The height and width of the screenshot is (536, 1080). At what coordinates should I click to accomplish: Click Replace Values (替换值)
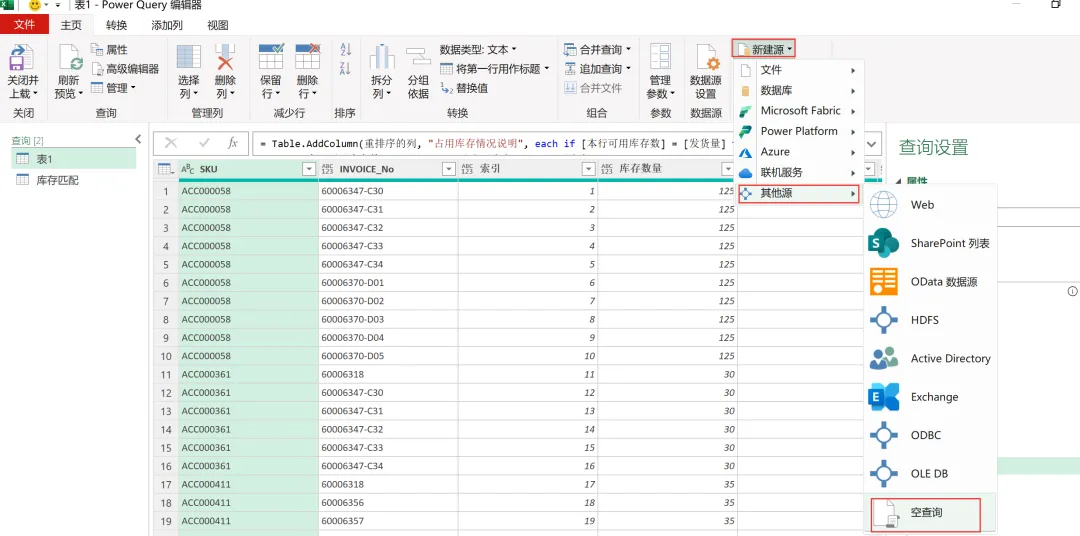click(x=464, y=88)
